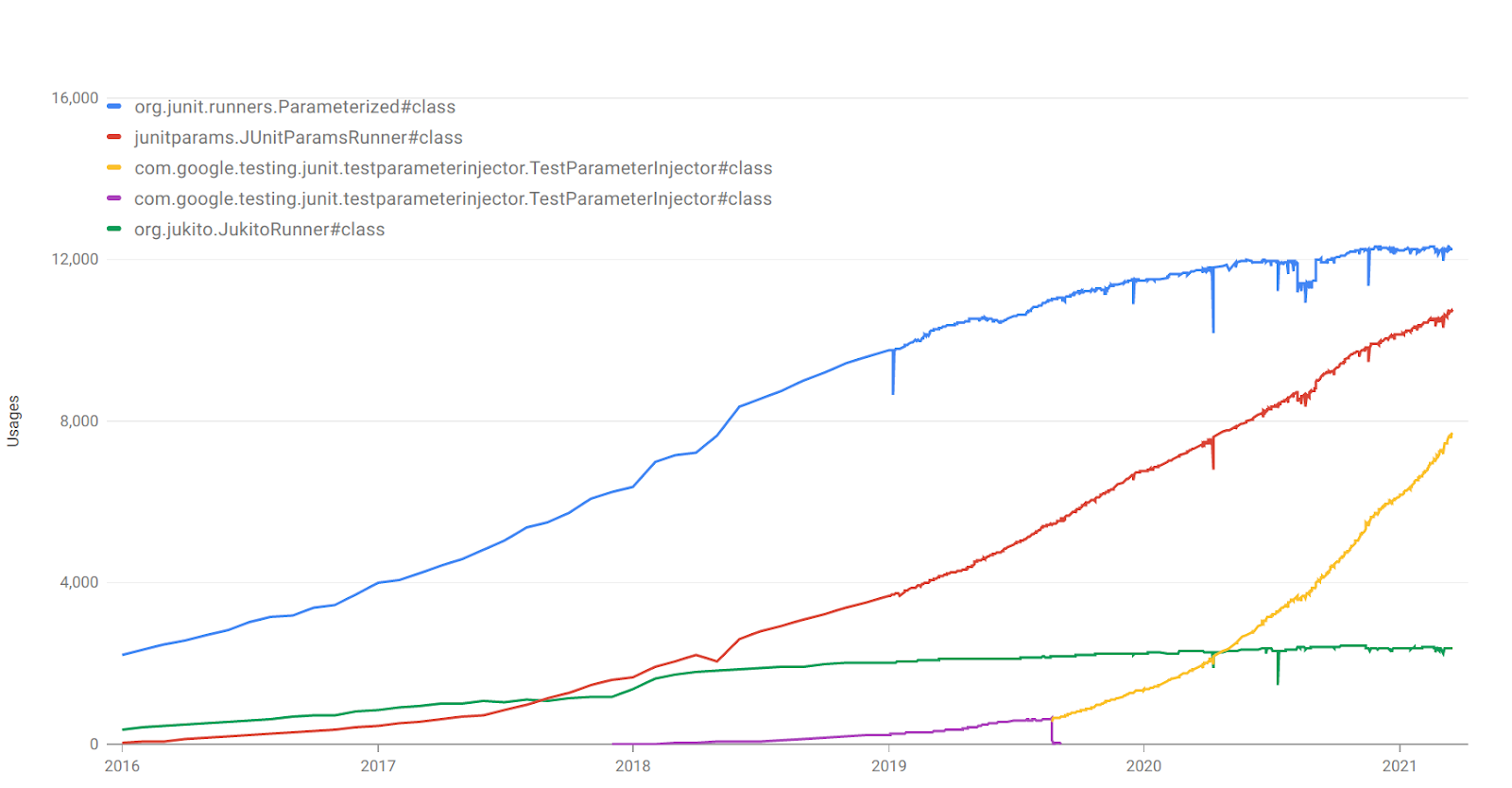Click the 2016 x-axis label
The height and width of the screenshot is (788, 1512).
tap(122, 765)
